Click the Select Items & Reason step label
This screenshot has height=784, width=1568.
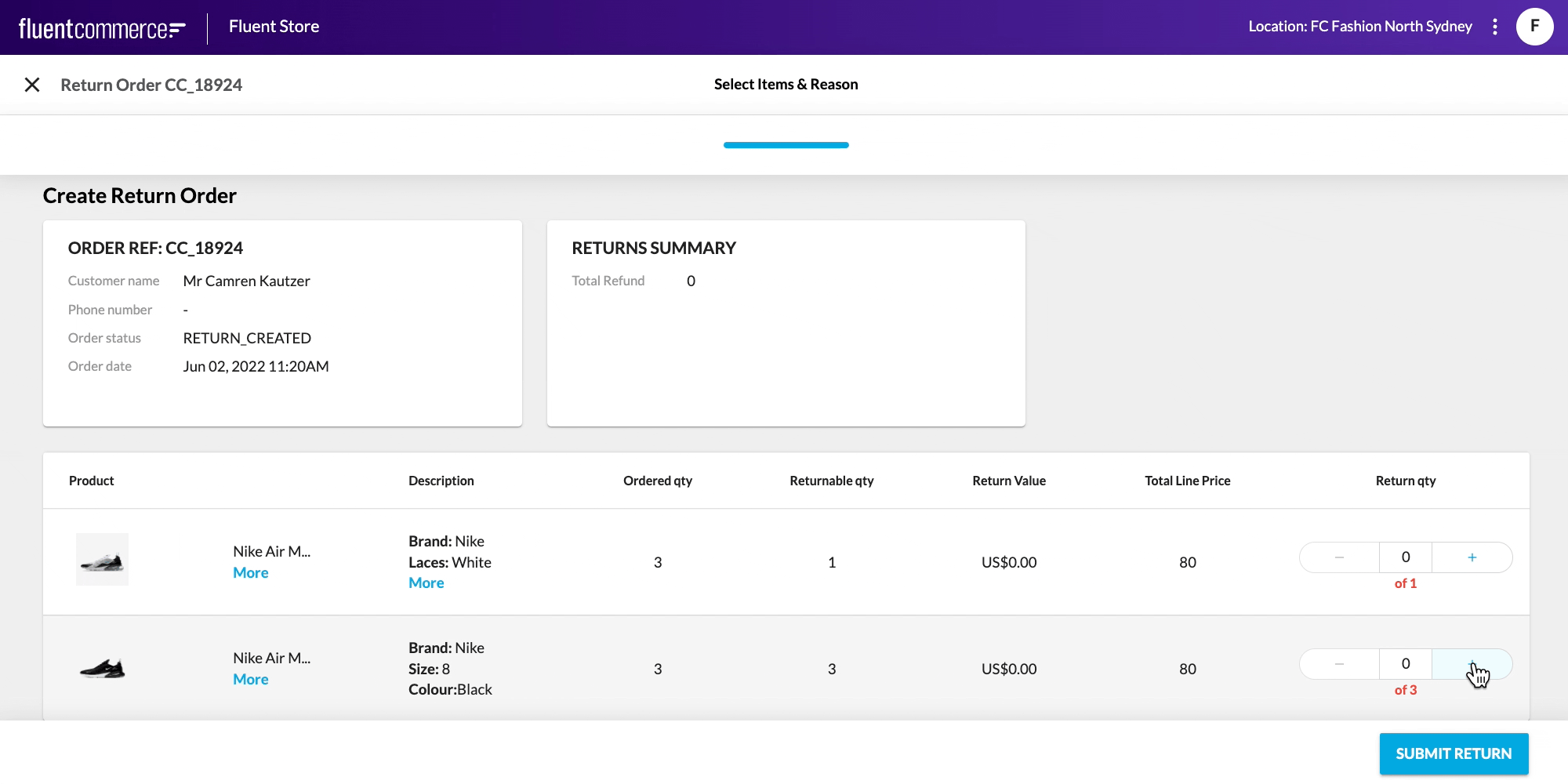click(785, 84)
